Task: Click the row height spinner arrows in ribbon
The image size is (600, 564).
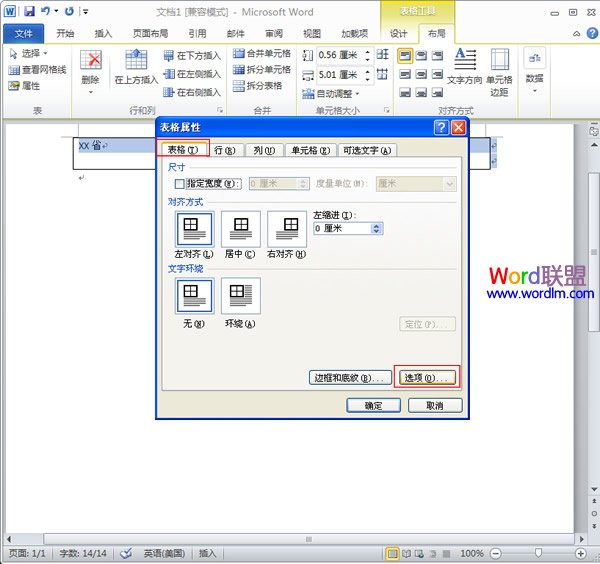Action: (368, 55)
